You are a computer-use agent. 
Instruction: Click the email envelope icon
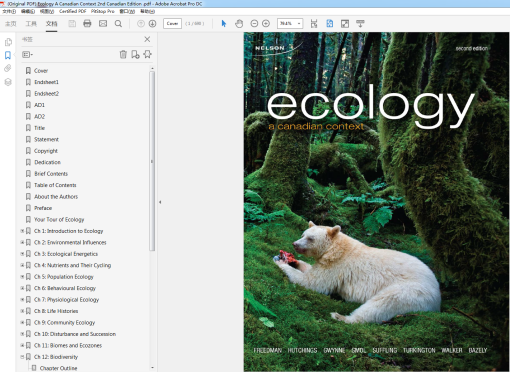click(103, 24)
